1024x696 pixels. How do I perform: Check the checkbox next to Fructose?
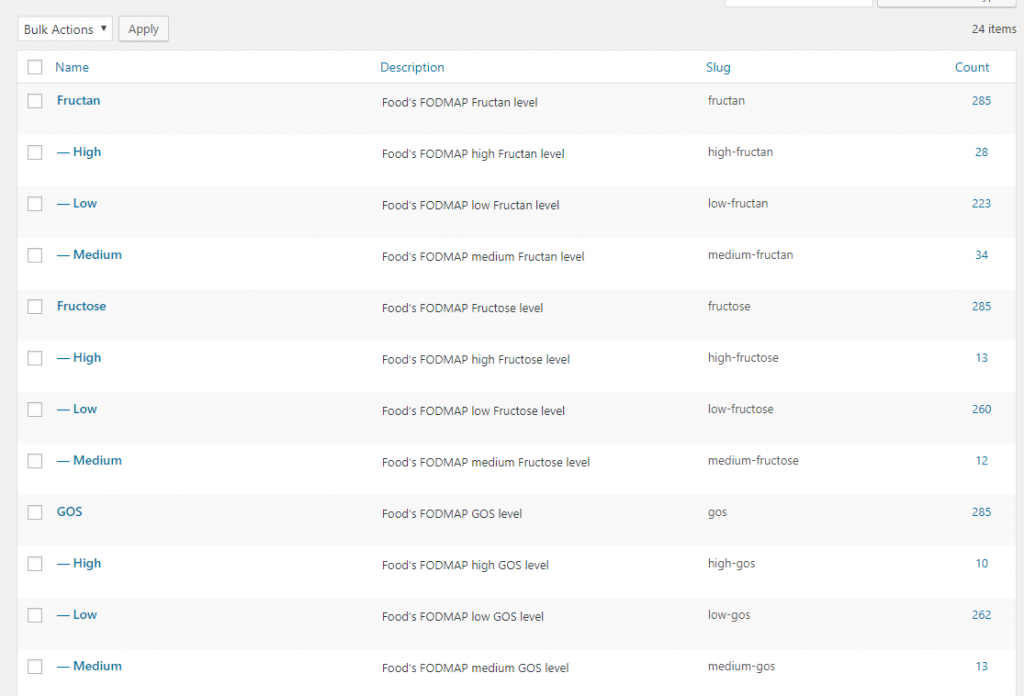click(x=34, y=306)
